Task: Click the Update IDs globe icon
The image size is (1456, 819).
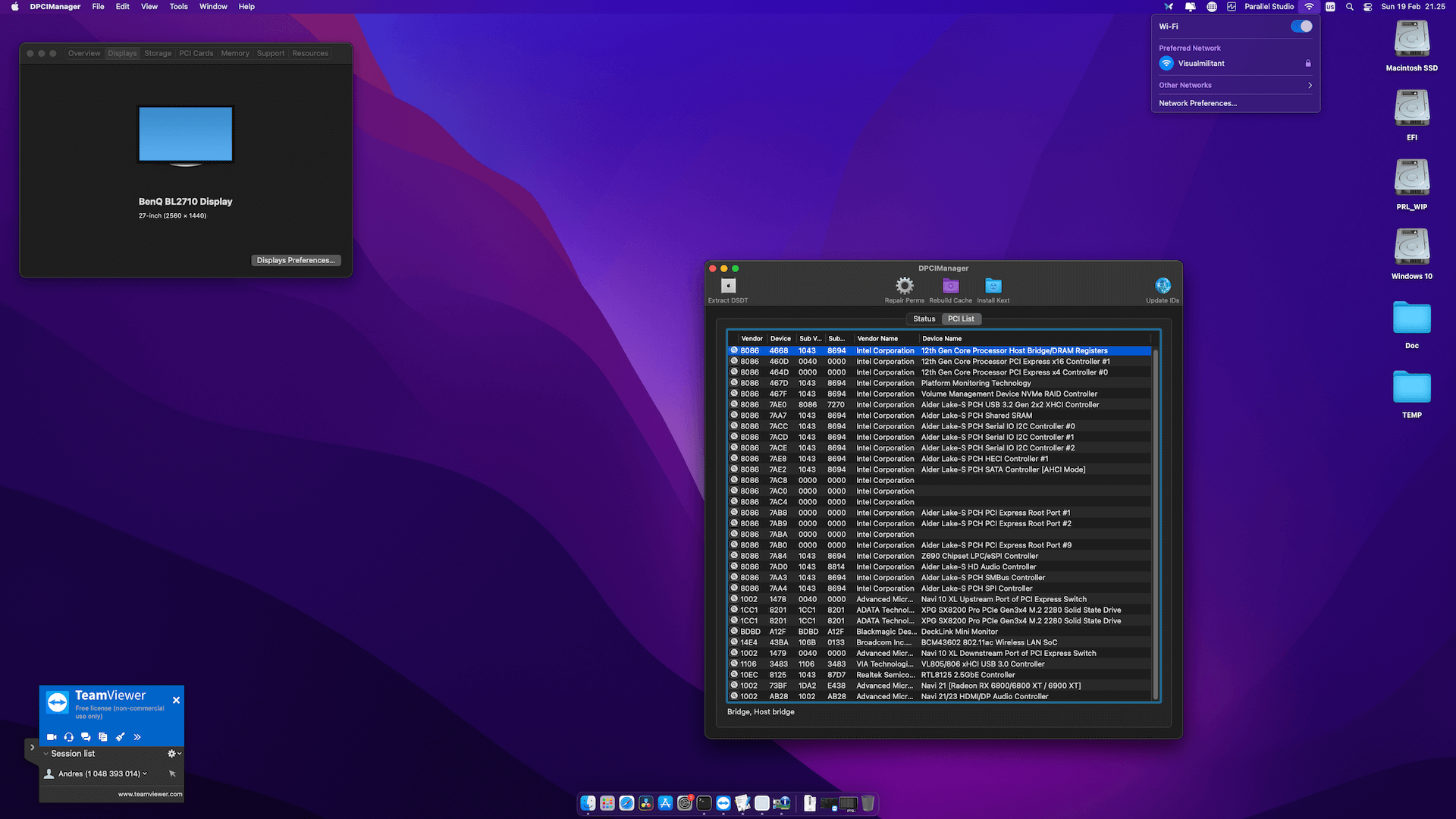Action: [1163, 286]
